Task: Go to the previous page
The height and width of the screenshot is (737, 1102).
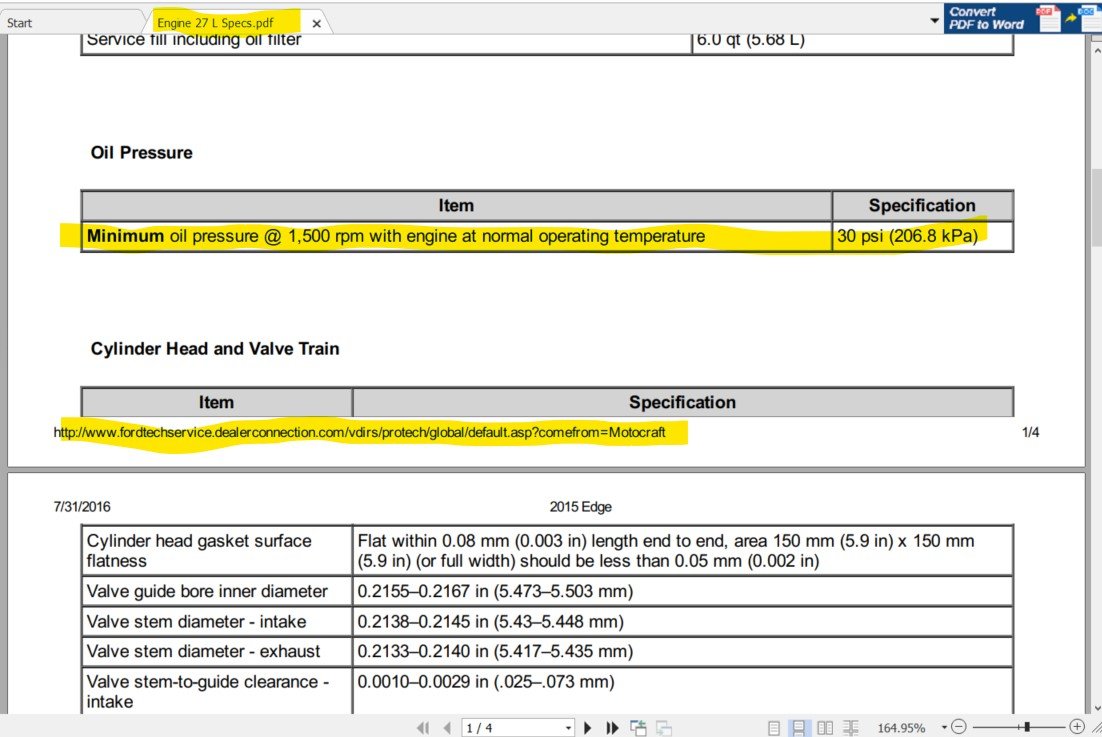Action: click(446, 728)
